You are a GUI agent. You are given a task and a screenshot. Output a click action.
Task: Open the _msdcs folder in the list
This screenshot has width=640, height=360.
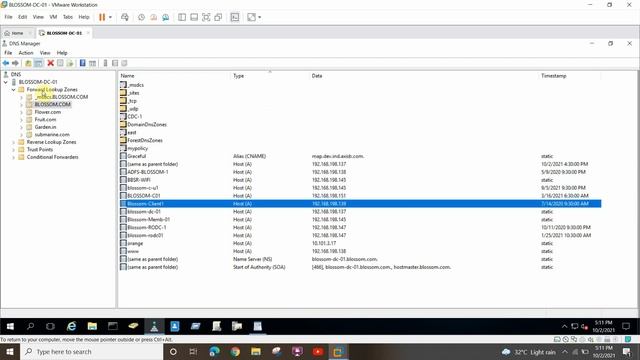tap(136, 85)
